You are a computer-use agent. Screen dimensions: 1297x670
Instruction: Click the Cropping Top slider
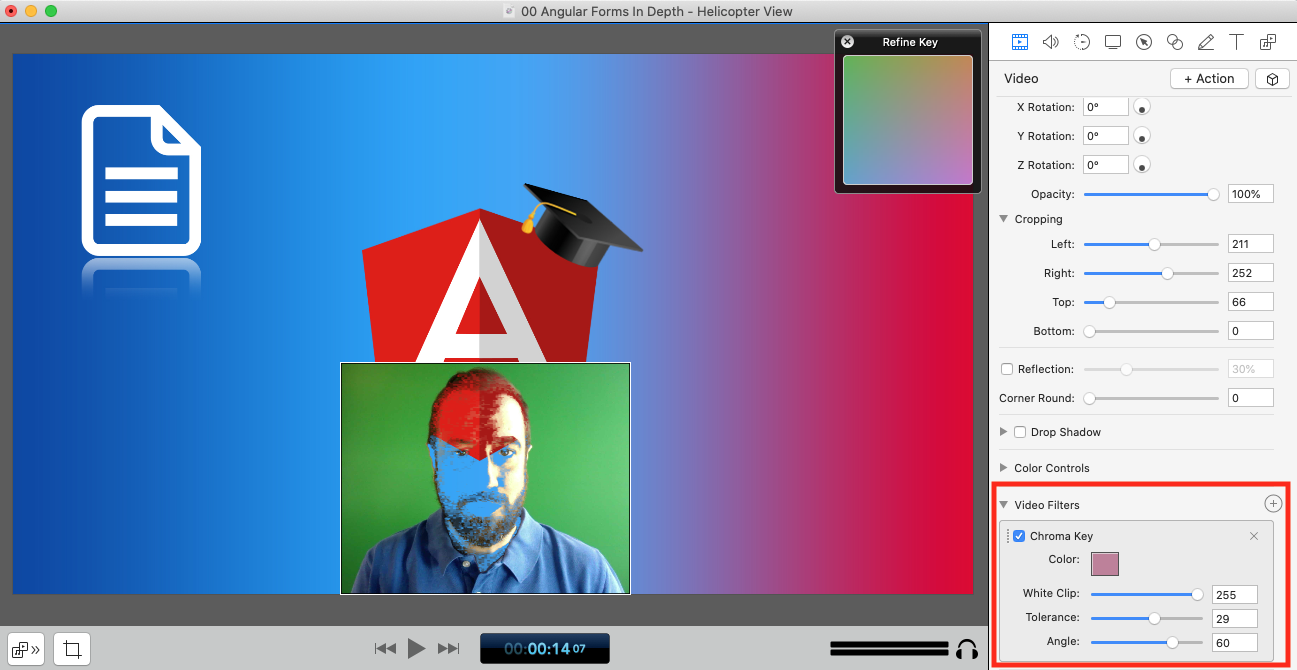(x=1151, y=302)
